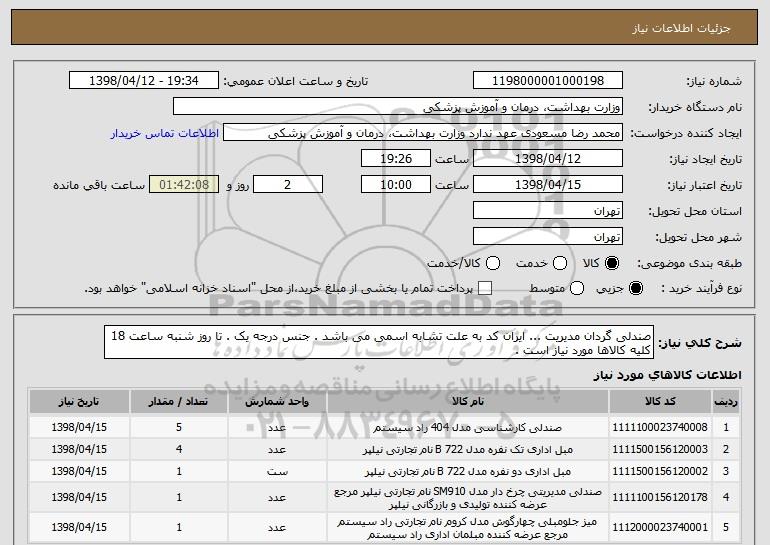Click need date 1398/04/15 in row 5
This screenshot has height=545, width=770.
[79, 527]
